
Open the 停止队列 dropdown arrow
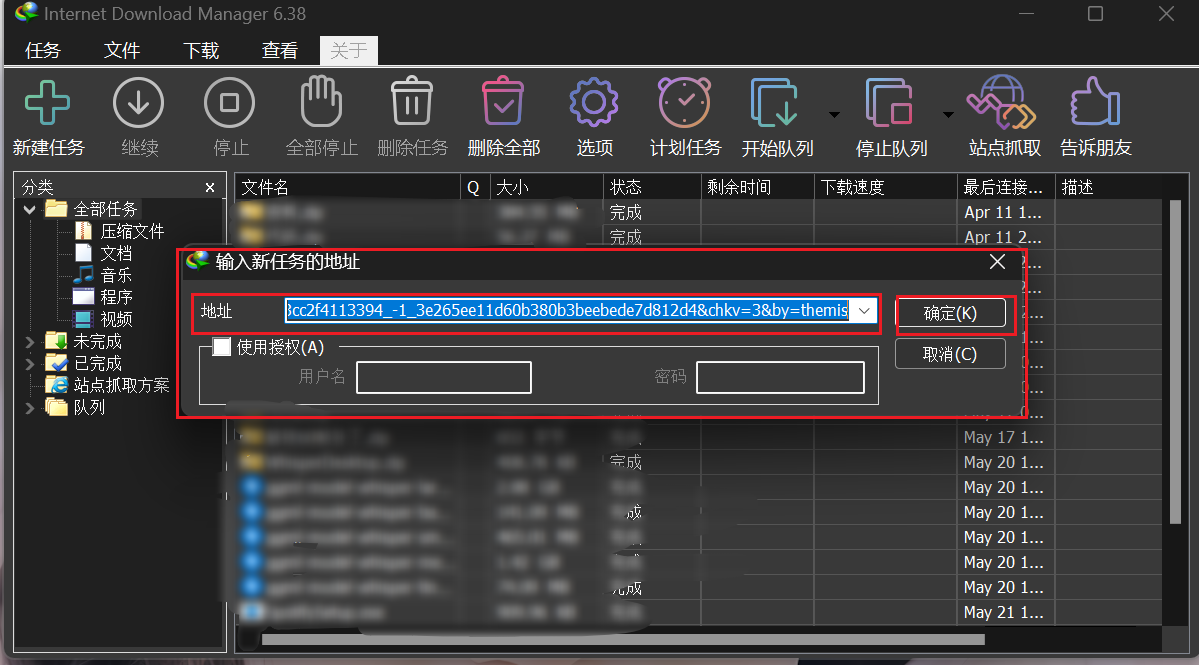click(948, 115)
